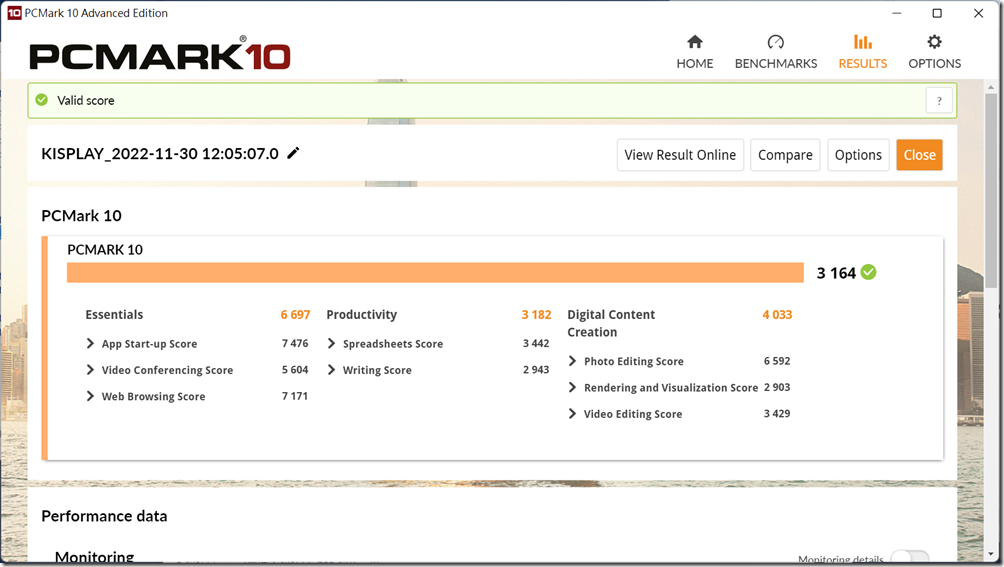Click the Monitoring section heading
1004x567 pixels.
pos(95,557)
